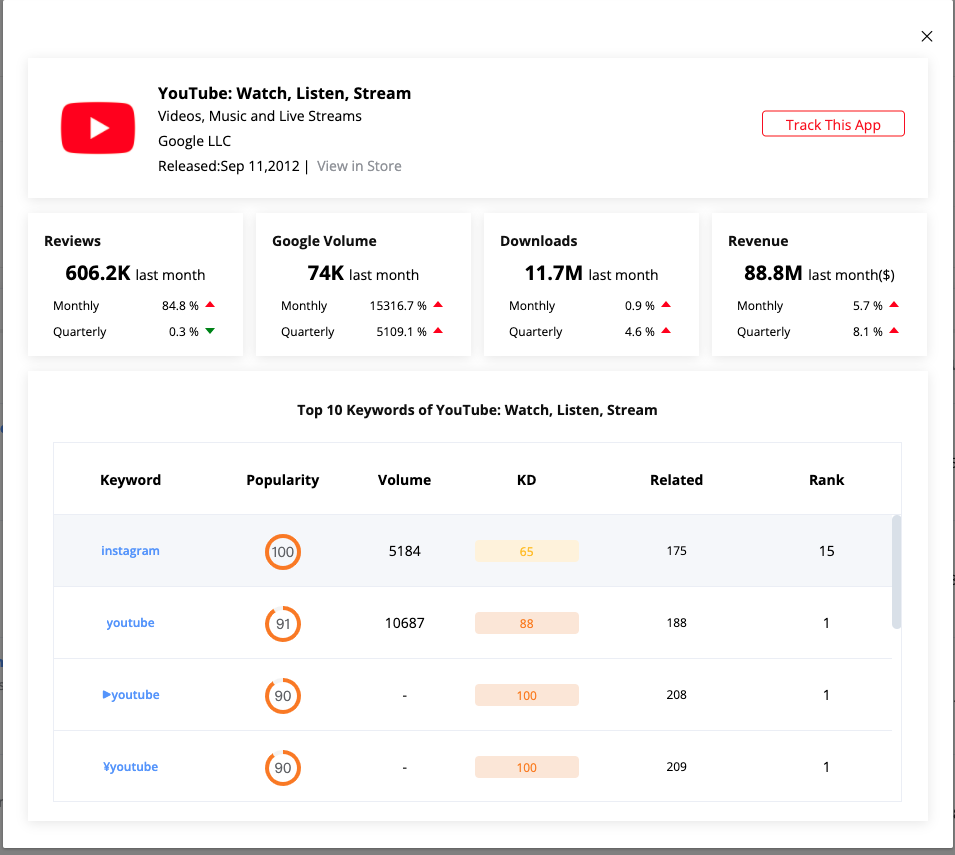Click the Track This App button
The image size is (955, 855).
[x=833, y=124]
